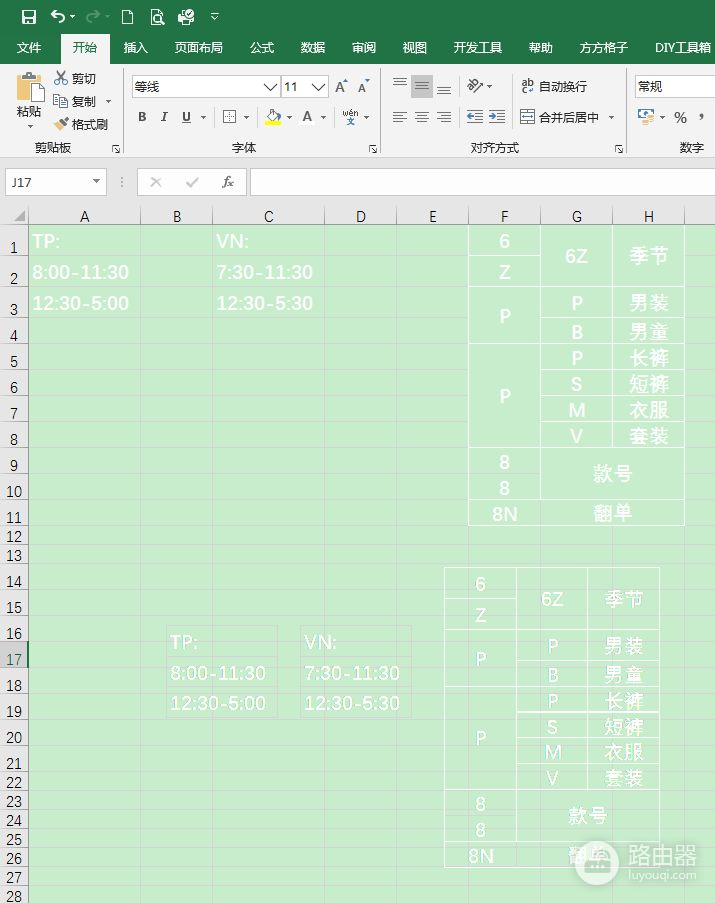Click the percent style icon
This screenshot has height=903, width=715.
pyautogui.click(x=680, y=117)
